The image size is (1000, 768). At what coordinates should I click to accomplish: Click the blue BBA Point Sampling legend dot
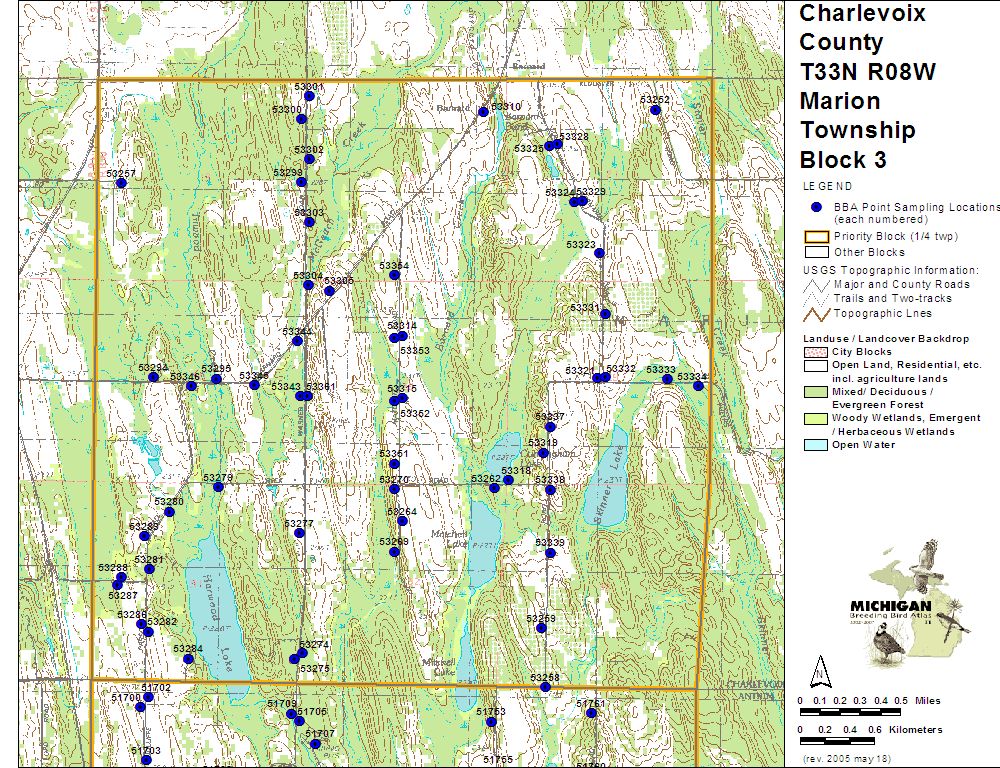pos(816,207)
